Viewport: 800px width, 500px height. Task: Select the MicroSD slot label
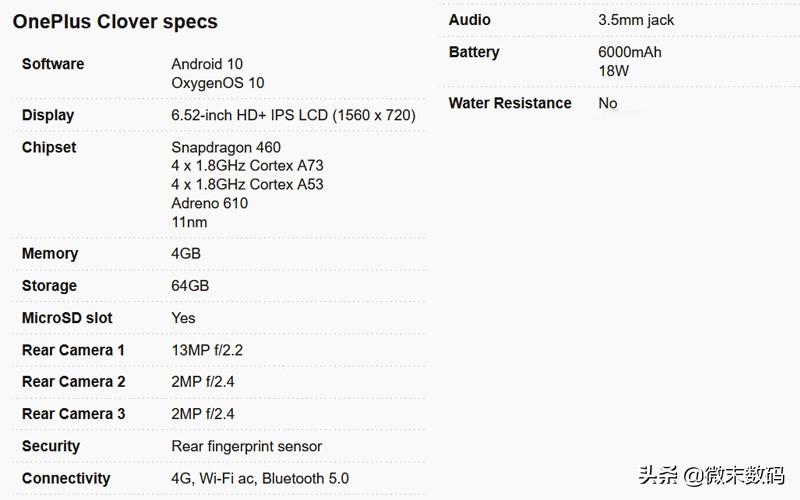(x=67, y=318)
